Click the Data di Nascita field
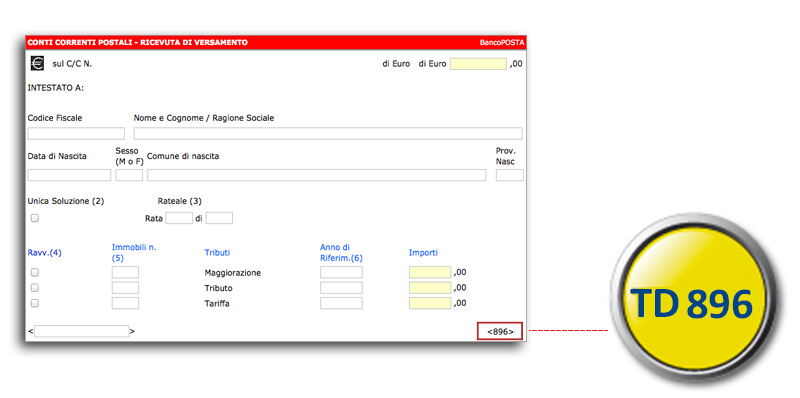This screenshot has width=800, height=398. (x=69, y=175)
